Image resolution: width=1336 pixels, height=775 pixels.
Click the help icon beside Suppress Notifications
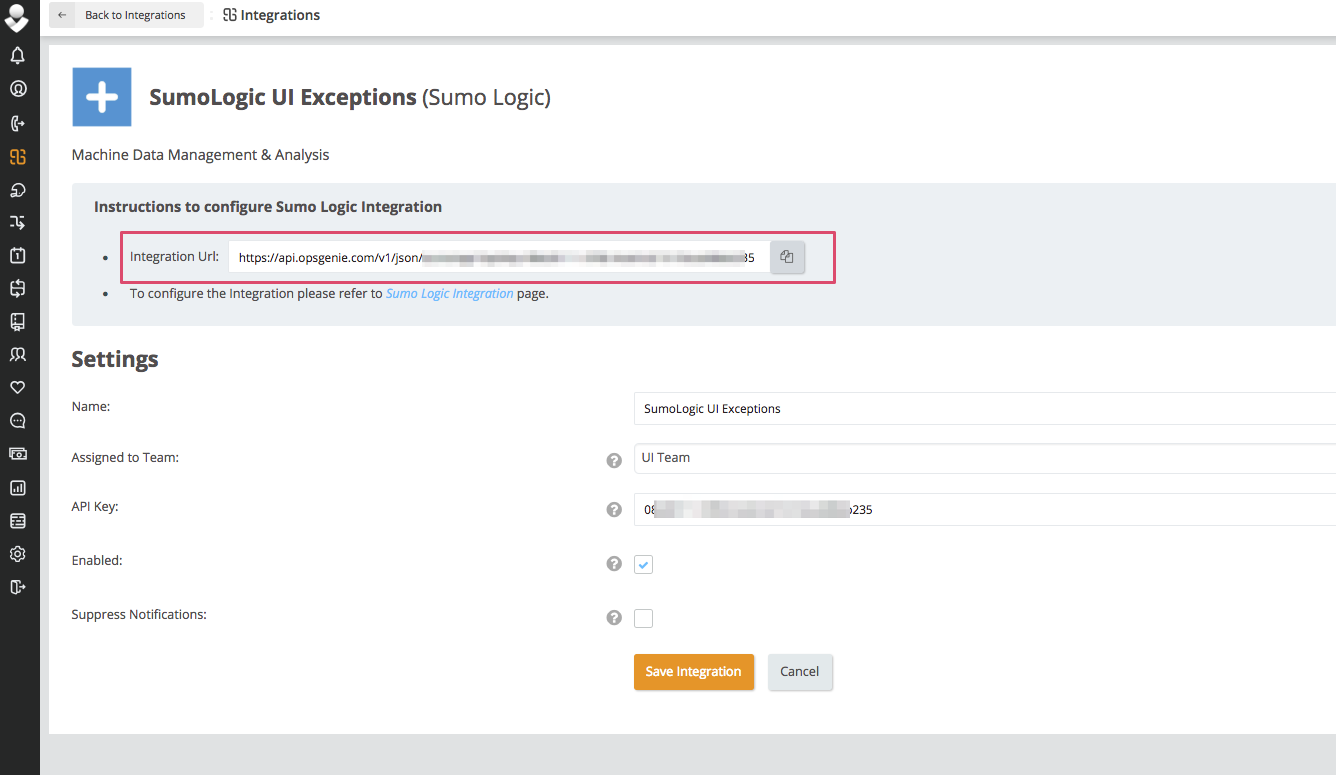(613, 617)
